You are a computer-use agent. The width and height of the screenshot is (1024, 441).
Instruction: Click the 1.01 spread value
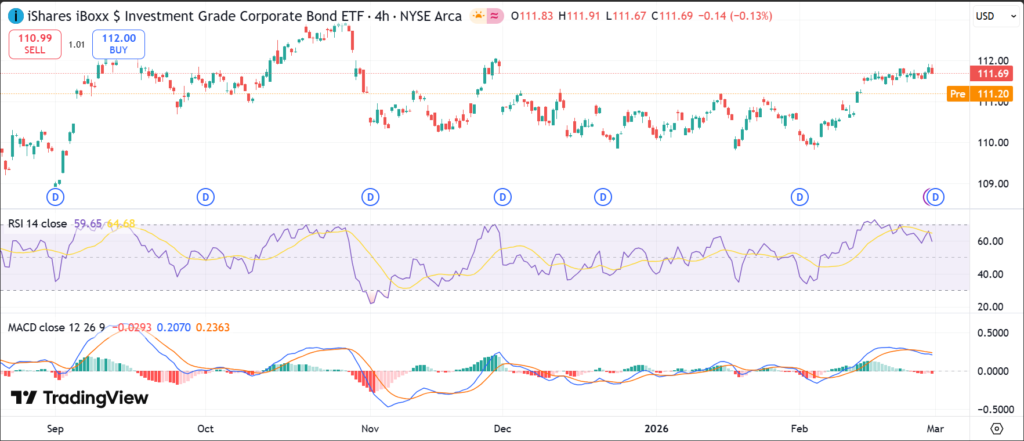(76, 45)
